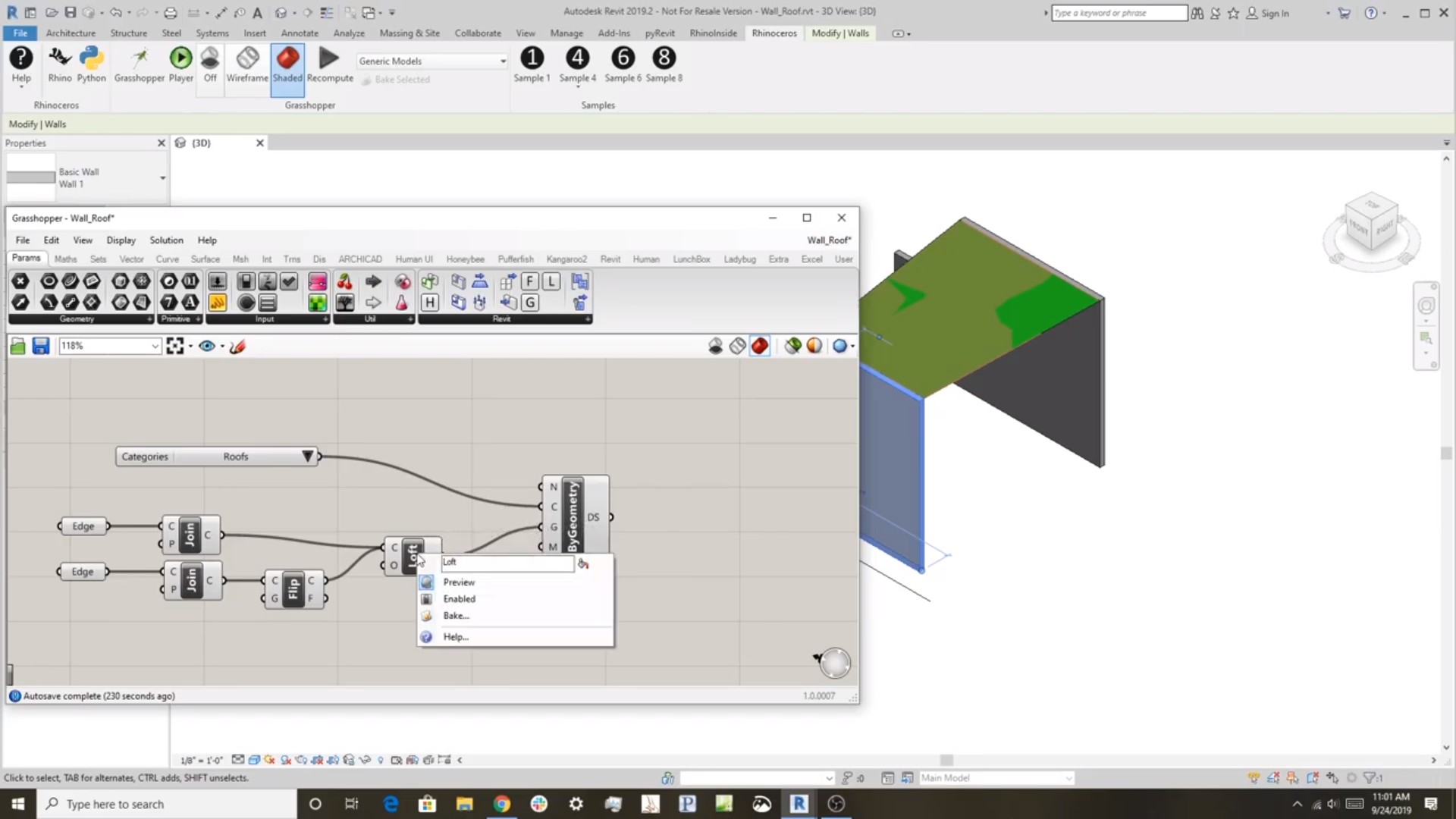Turn Grasshopper preview Off in ribbon
This screenshot has height=819, width=1456.
coord(210,64)
